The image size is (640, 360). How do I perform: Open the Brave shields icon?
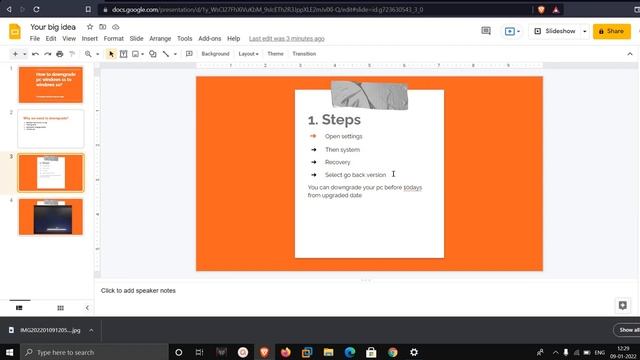pyautogui.click(x=541, y=9)
